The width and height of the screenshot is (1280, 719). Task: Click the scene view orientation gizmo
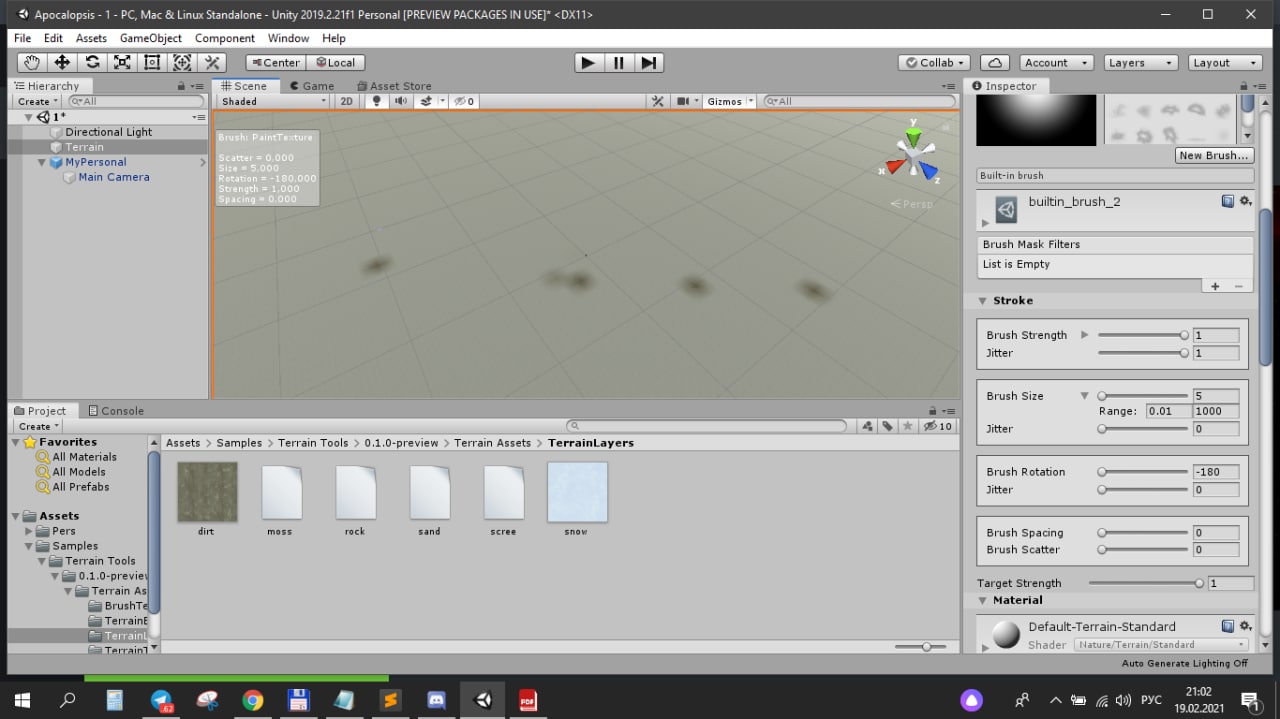[913, 157]
